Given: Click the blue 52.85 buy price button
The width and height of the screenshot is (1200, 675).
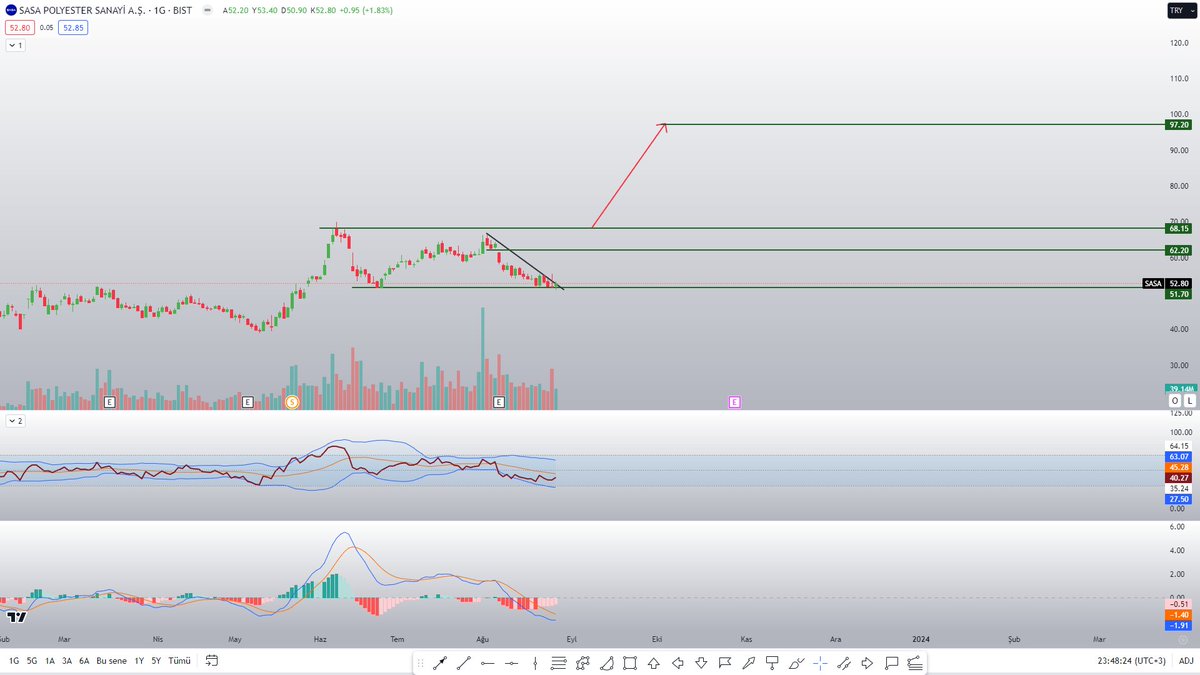Looking at the screenshot, I should click(x=73, y=28).
